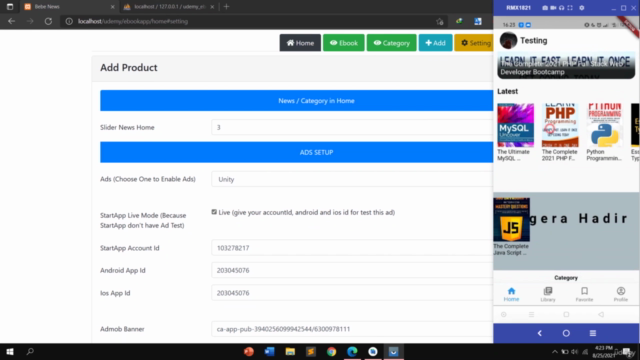The image size is (640, 360).
Task: Open the Python Programming book cover
Action: 604,125
